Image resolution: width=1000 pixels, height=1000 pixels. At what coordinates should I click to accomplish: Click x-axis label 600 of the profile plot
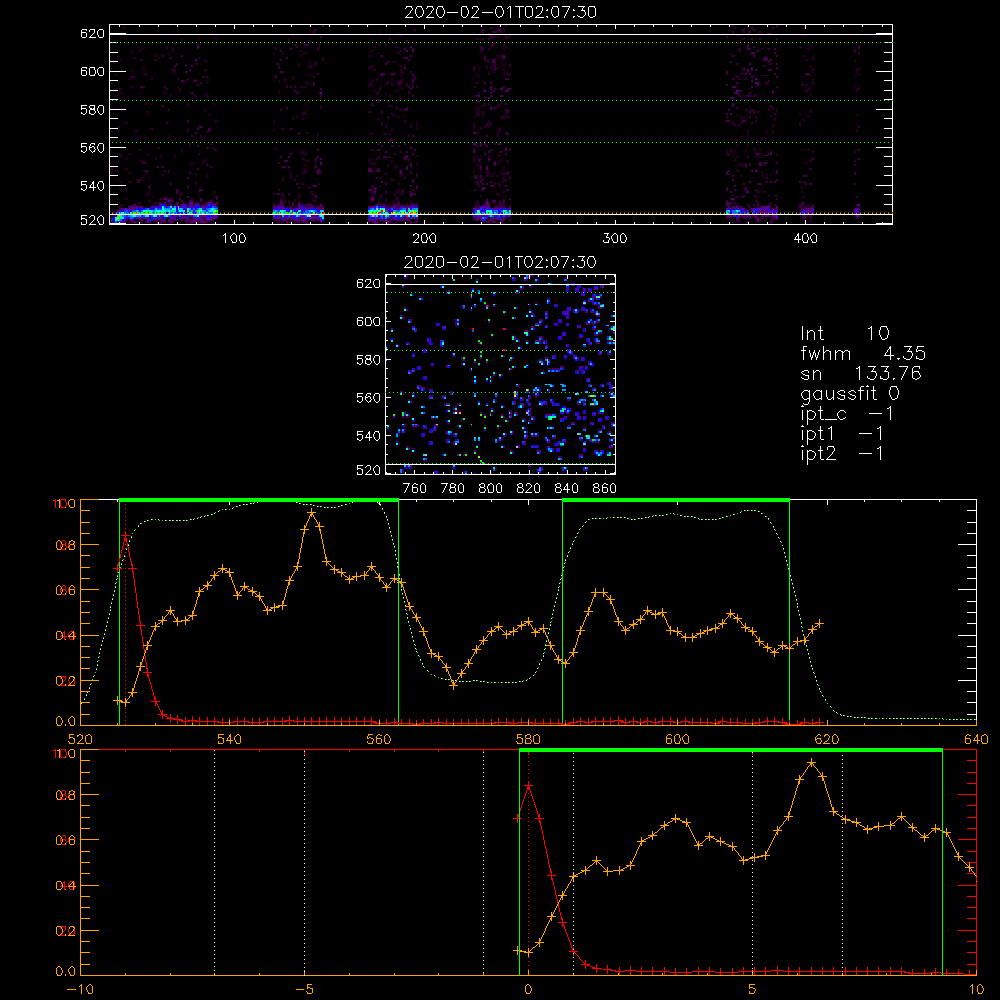pyautogui.click(x=677, y=740)
